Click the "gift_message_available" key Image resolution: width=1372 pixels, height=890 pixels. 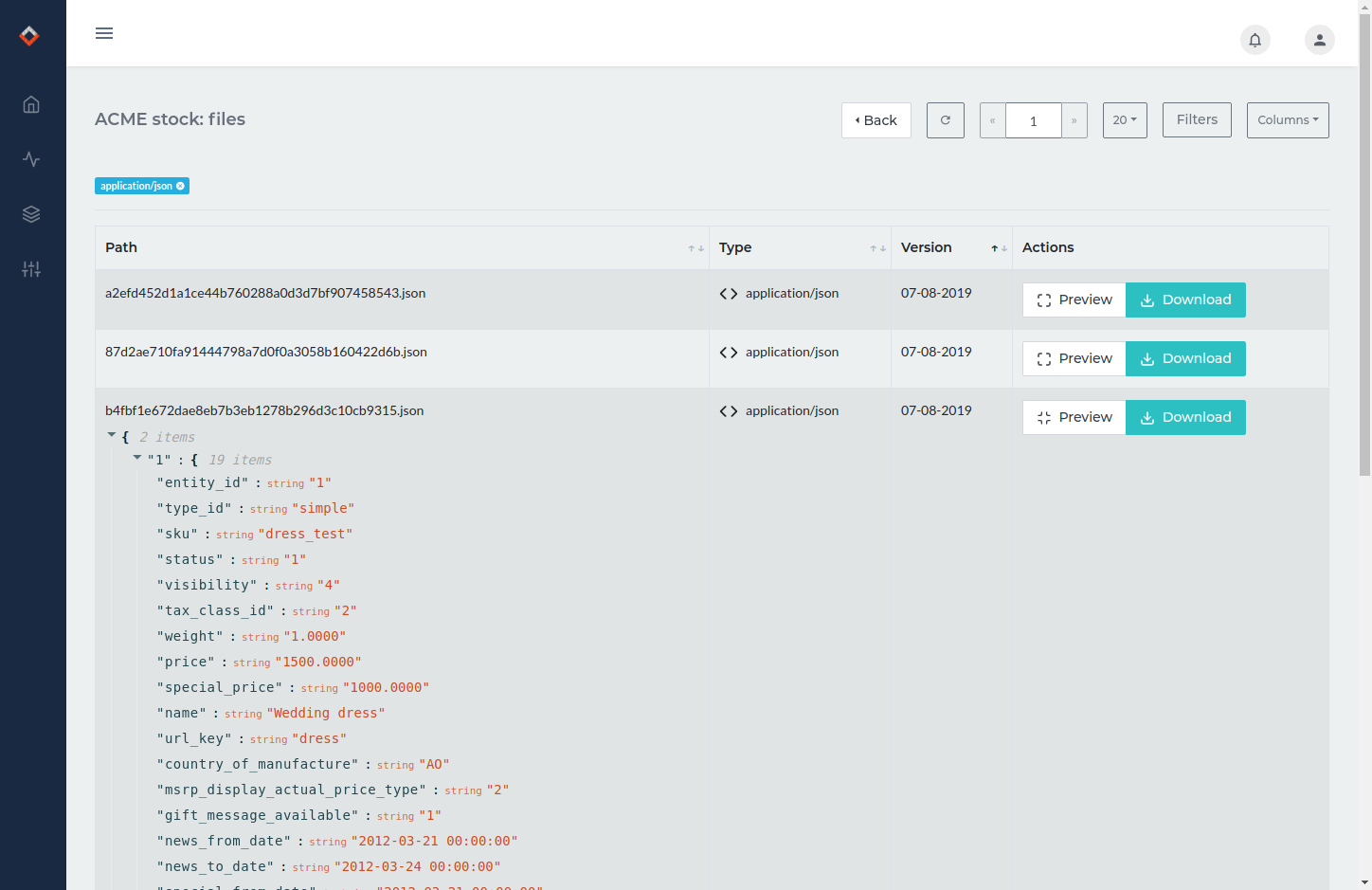[258, 816]
